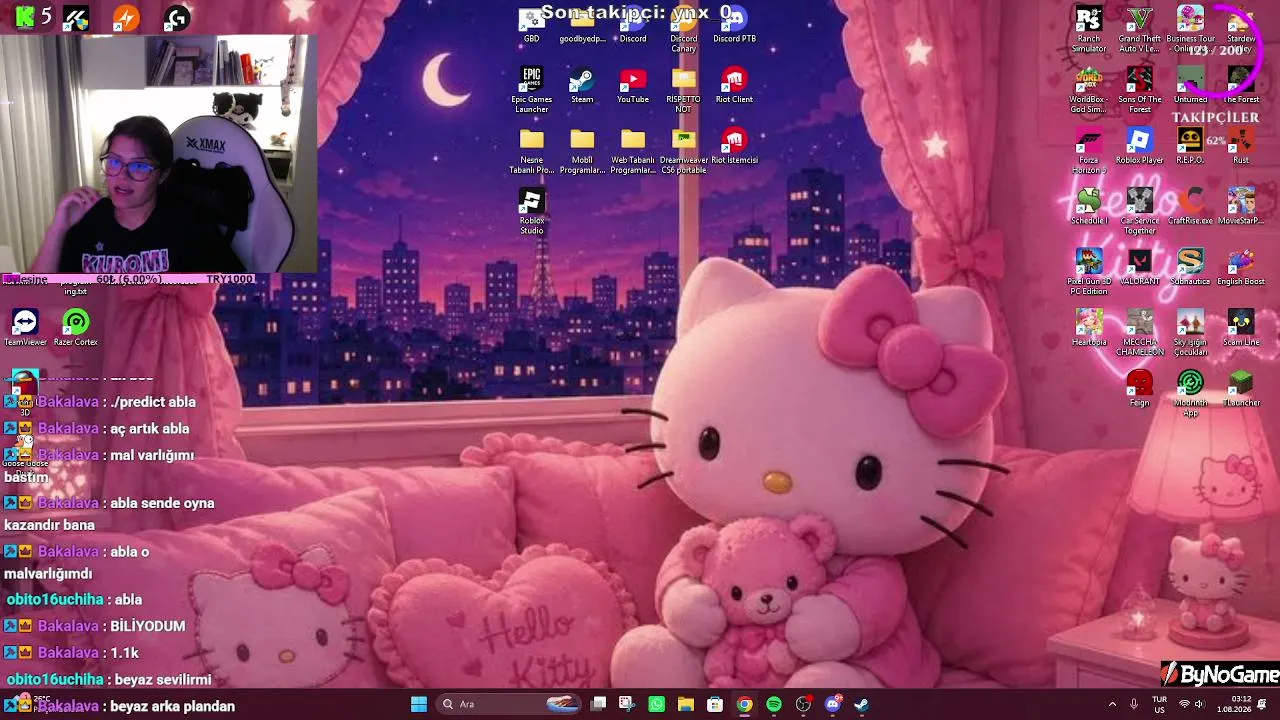Open File Explorer from the taskbar
Image resolution: width=1280 pixels, height=720 pixels.
click(686, 704)
